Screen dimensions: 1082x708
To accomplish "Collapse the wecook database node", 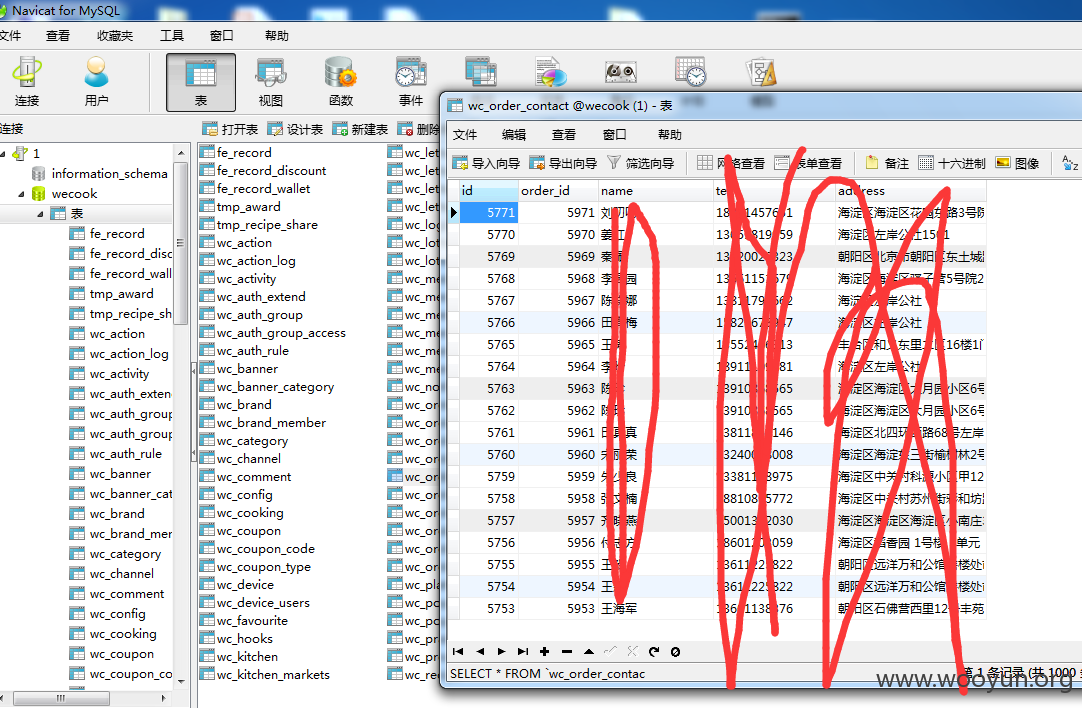I will [21, 194].
